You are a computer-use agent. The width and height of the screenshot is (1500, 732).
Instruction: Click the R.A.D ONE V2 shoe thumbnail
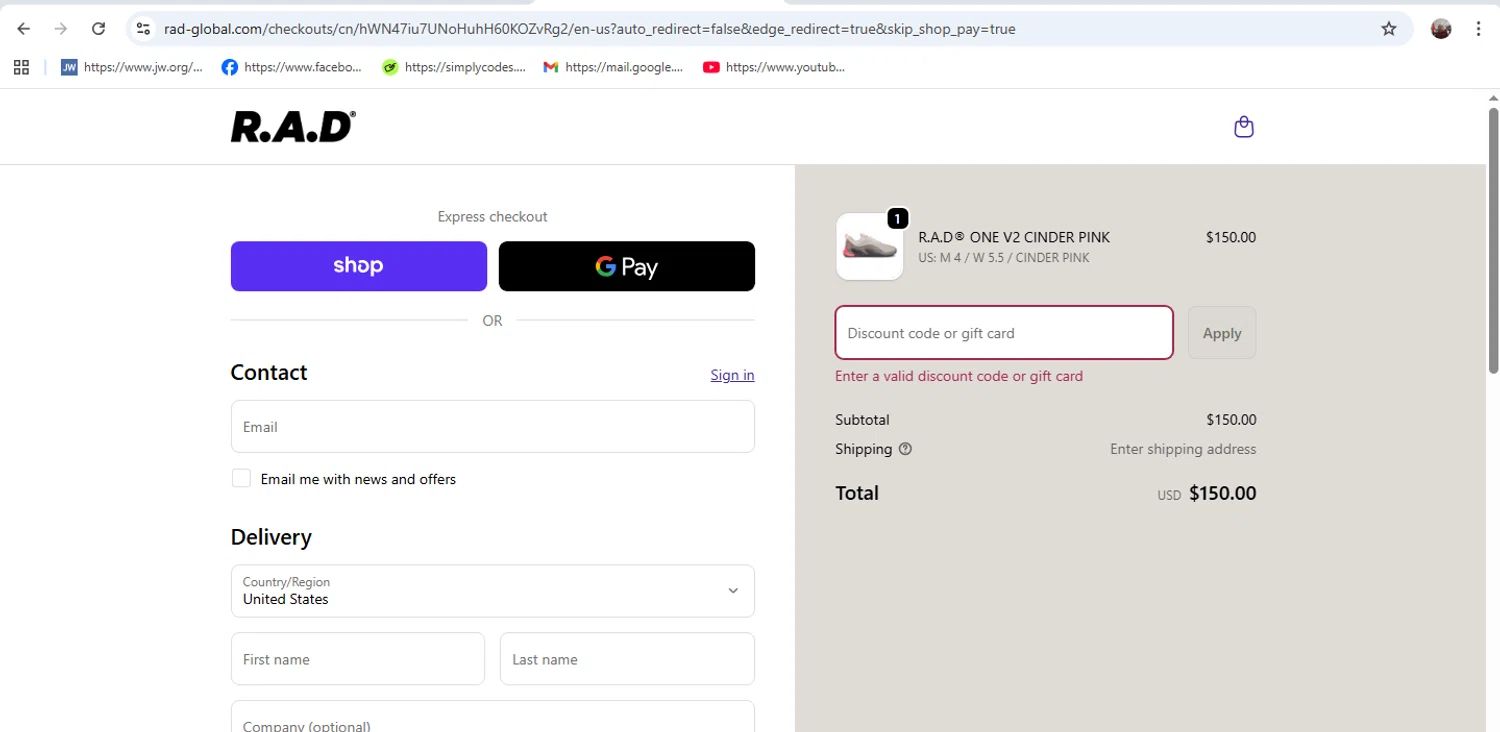tap(869, 246)
